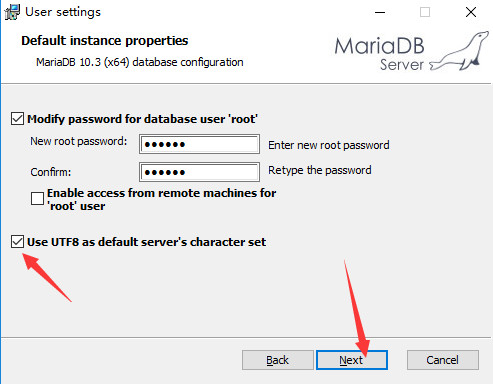
Task: Click the 'Modify password for database user' label
Action: tap(142, 119)
